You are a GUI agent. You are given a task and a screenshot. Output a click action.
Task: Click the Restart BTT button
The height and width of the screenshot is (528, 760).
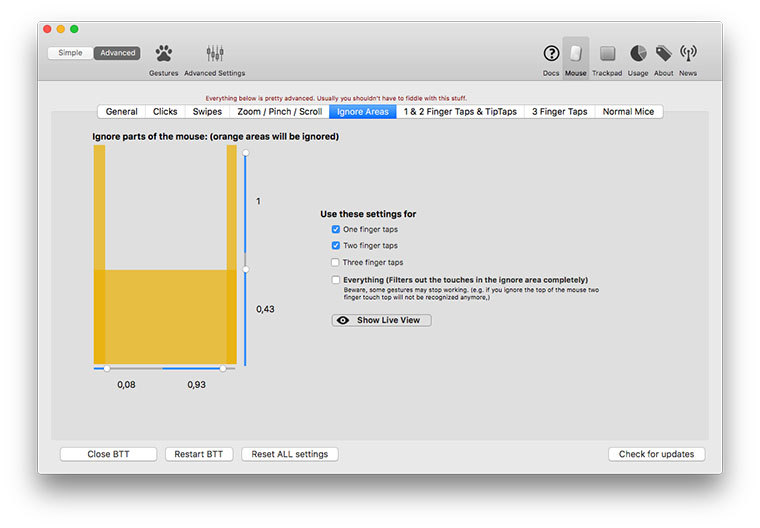pos(199,454)
